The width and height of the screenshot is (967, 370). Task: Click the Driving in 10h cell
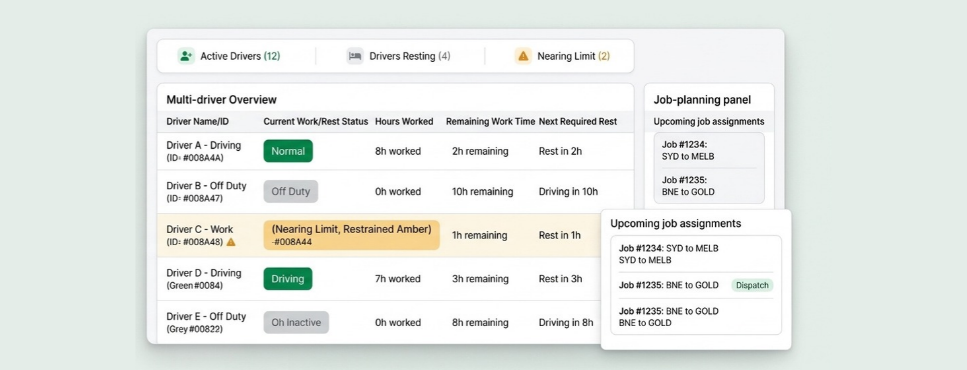pos(568,192)
